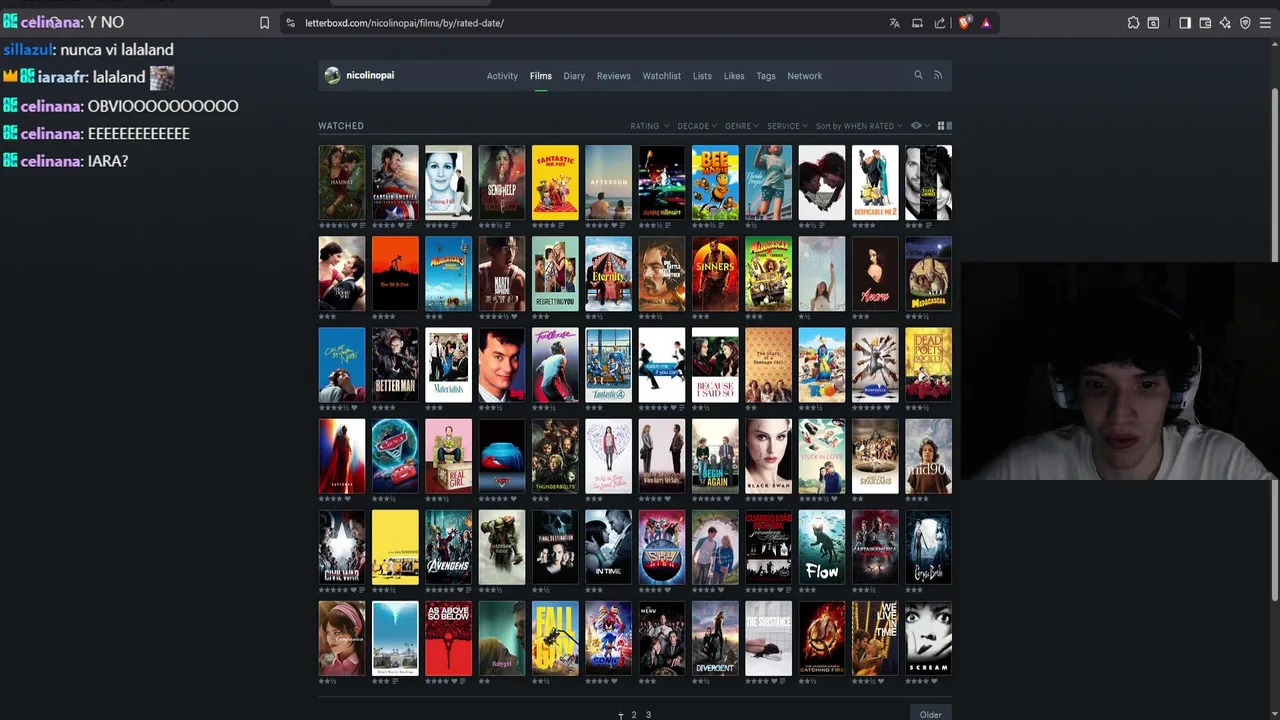Click sillazul chat username
The height and width of the screenshot is (720, 1280).
[x=28, y=50]
